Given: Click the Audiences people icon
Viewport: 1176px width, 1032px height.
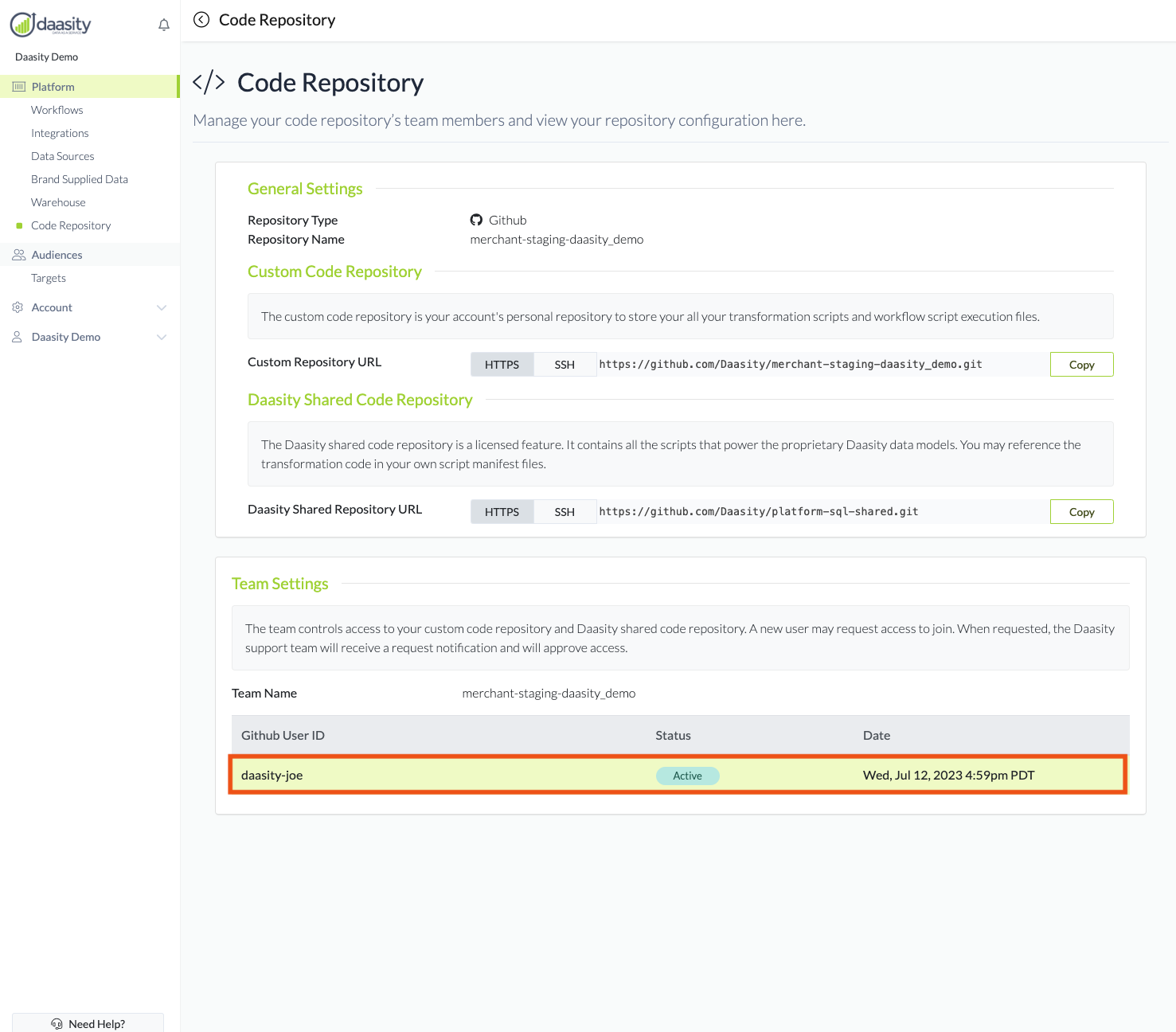Looking at the screenshot, I should 19,255.
